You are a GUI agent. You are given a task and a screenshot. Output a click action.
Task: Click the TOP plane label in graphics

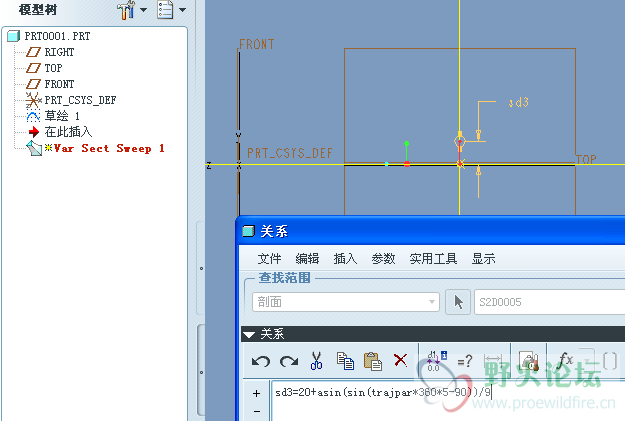[586, 159]
